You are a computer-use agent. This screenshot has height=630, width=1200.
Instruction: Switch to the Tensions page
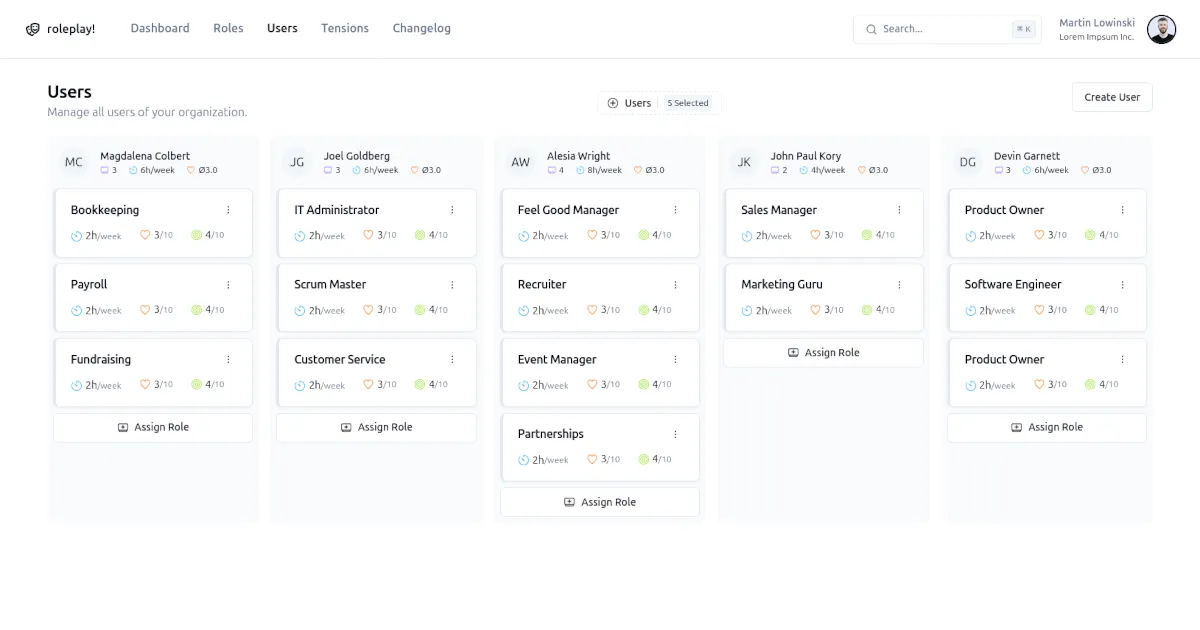coord(345,28)
